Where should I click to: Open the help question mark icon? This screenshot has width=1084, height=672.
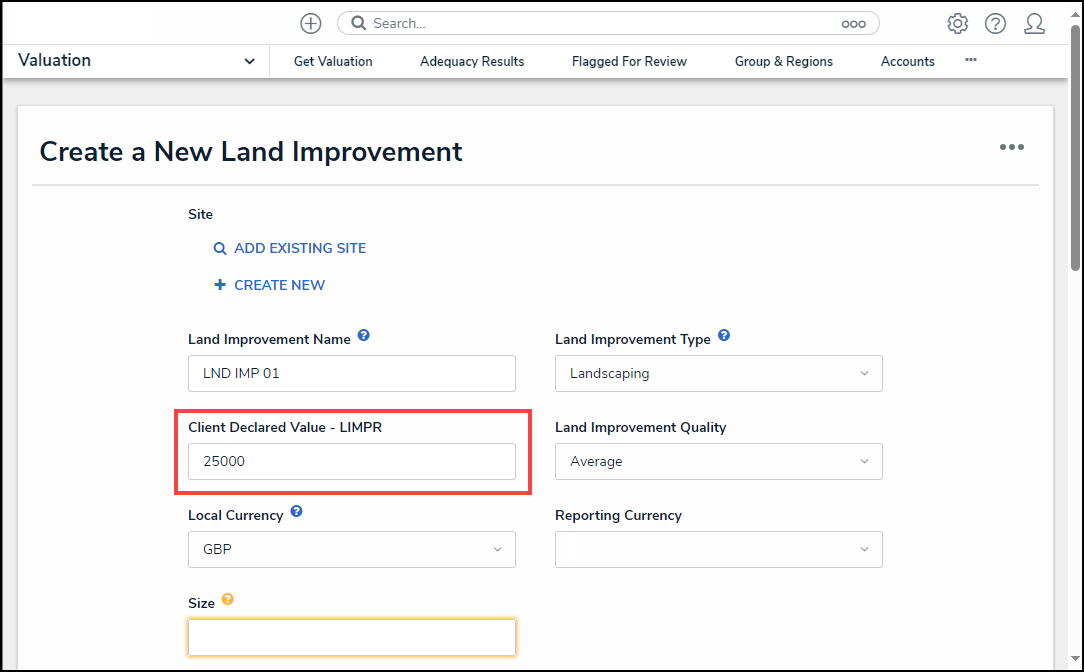pyautogui.click(x=996, y=24)
